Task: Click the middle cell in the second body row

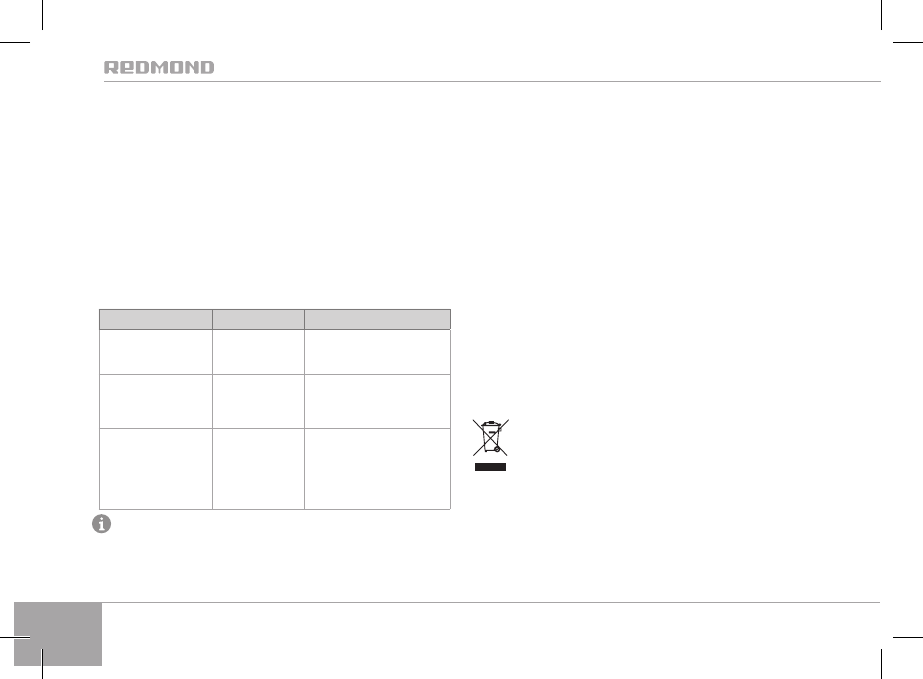Action: (x=258, y=400)
